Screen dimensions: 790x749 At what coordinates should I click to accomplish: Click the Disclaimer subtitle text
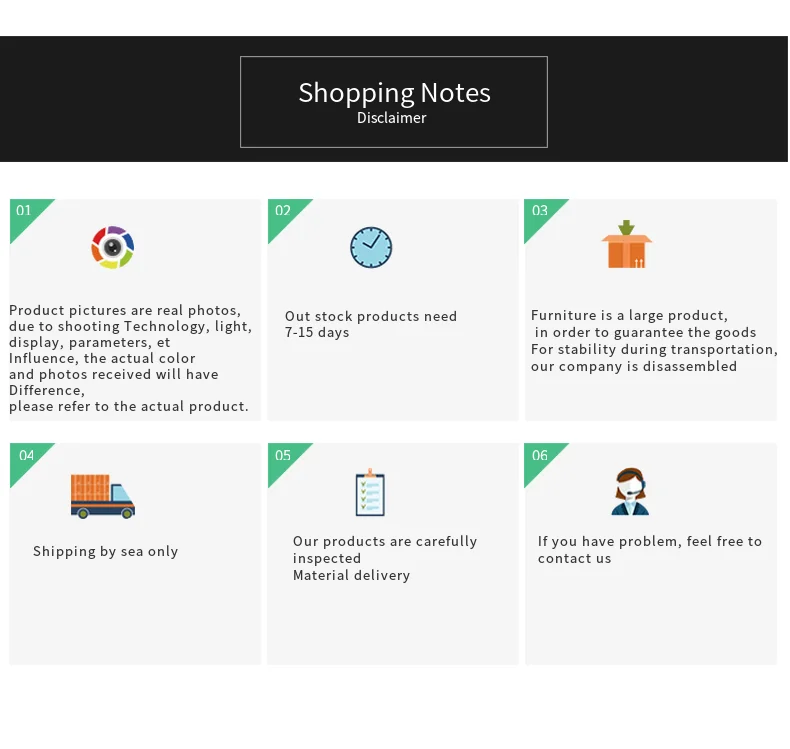pyautogui.click(x=391, y=118)
